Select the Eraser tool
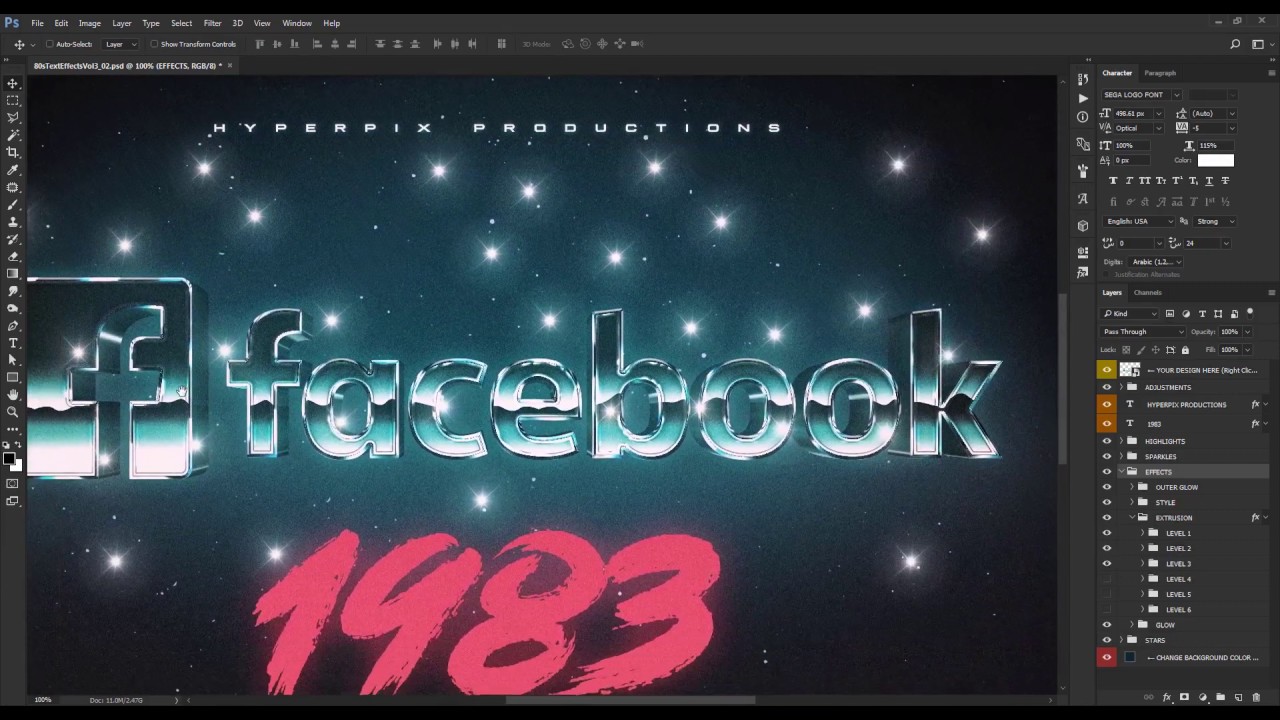Viewport: 1280px width, 720px height. pyautogui.click(x=13, y=256)
